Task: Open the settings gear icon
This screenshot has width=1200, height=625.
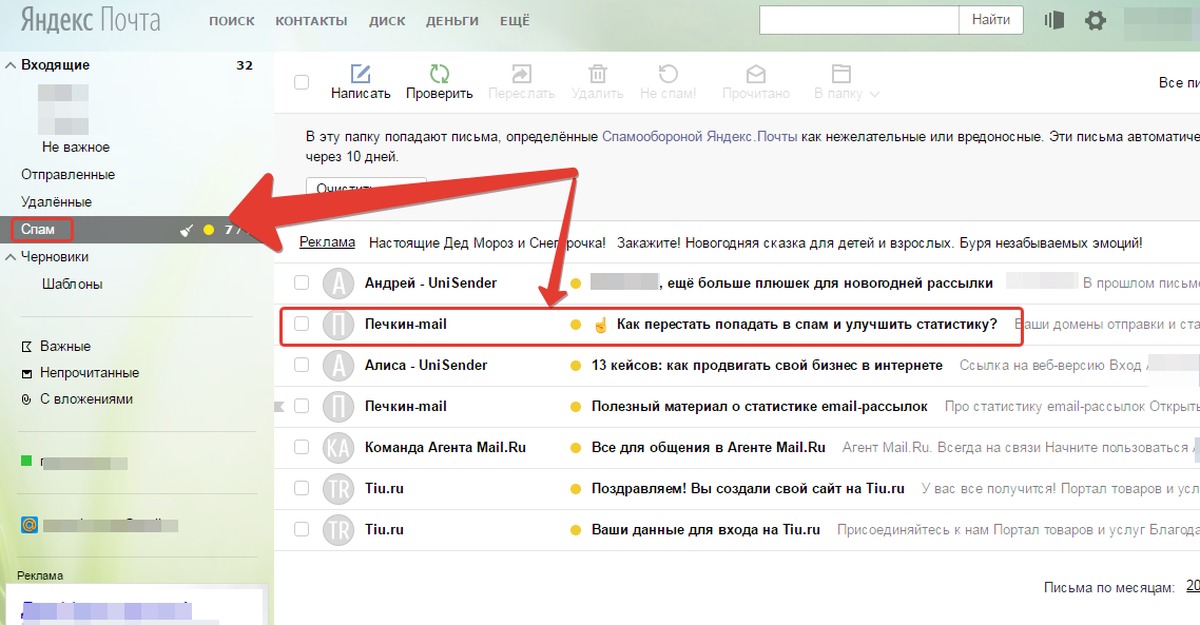Action: pyautogui.click(x=1096, y=20)
